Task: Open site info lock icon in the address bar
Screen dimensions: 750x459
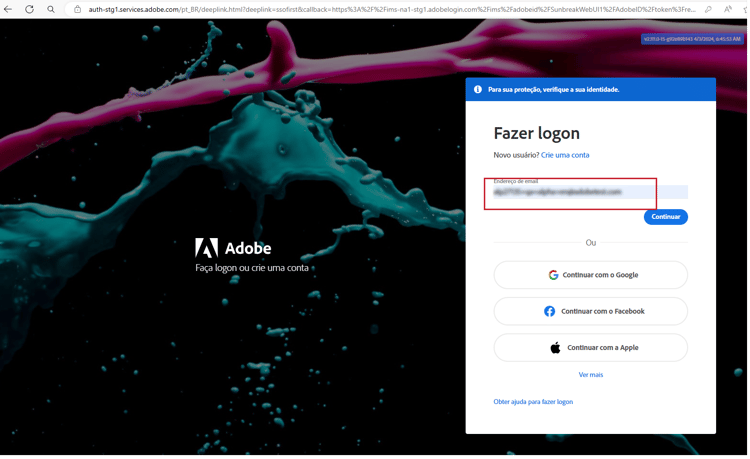Action: [77, 9]
